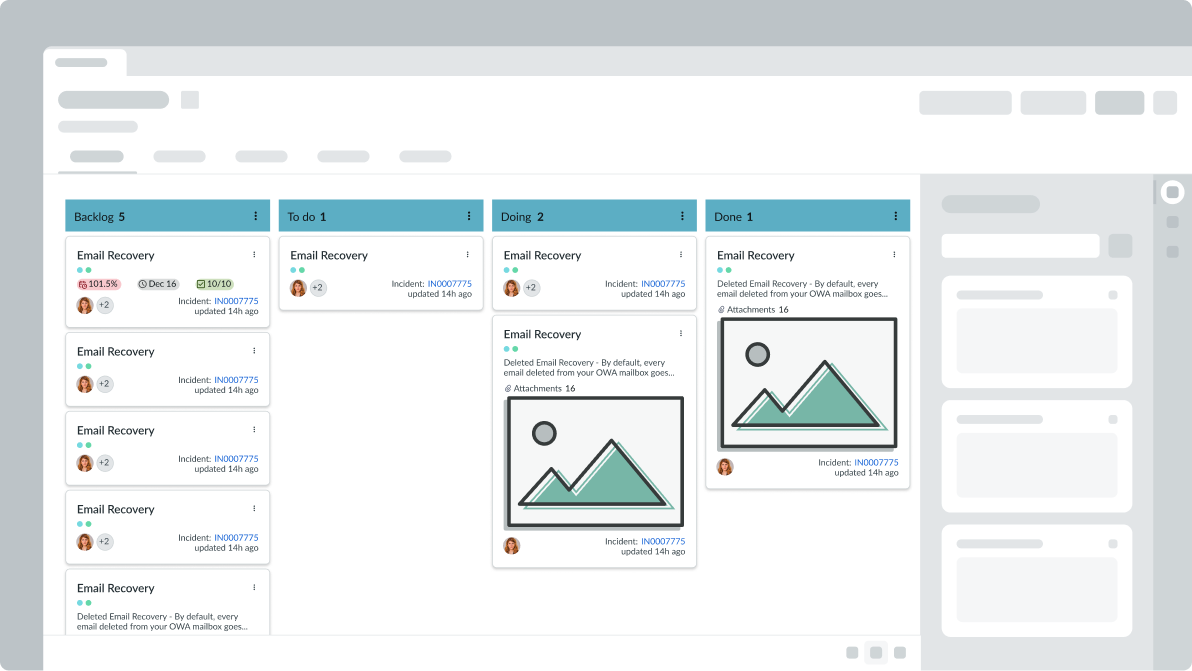Click the Dec 16 due date badge
This screenshot has width=1192, height=671.
(x=158, y=284)
